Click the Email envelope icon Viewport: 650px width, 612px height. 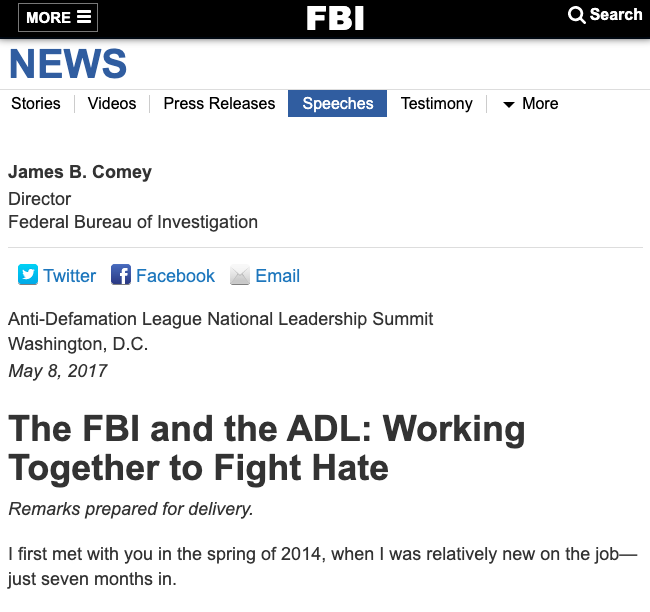(x=240, y=276)
